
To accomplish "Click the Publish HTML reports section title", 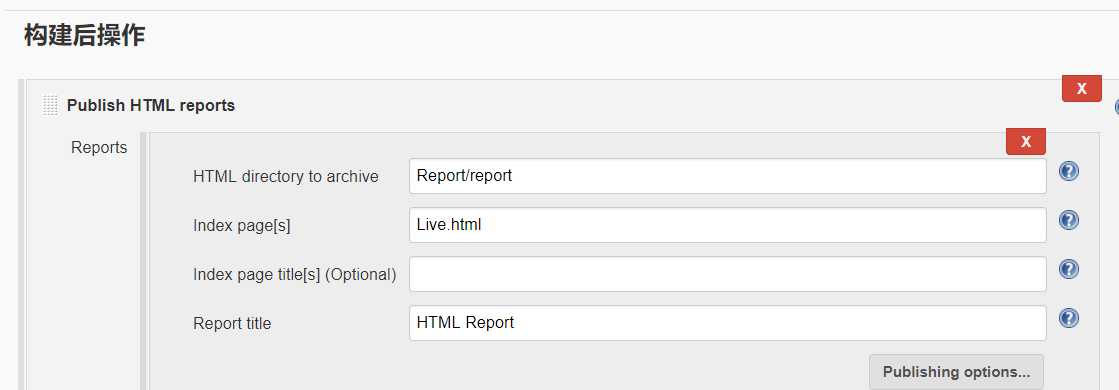I will pos(151,106).
